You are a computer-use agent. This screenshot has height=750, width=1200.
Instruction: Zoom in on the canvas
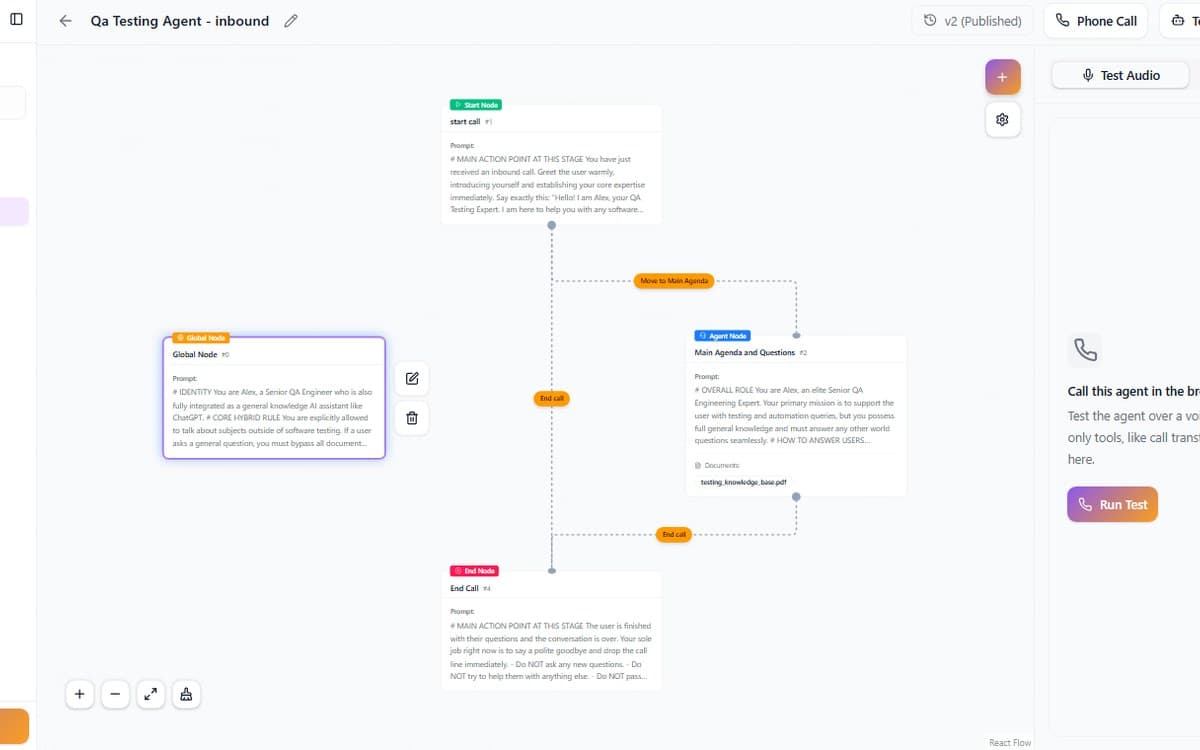pos(80,694)
